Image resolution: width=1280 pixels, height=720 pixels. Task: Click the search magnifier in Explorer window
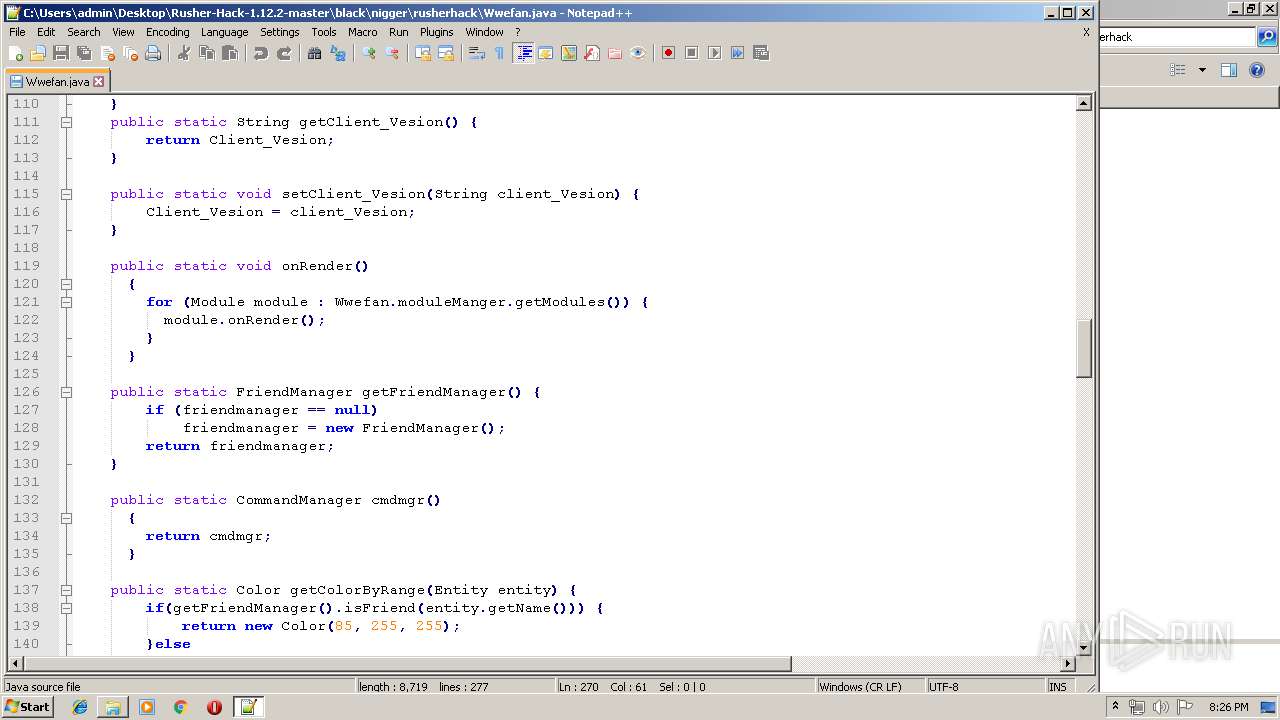1267,37
